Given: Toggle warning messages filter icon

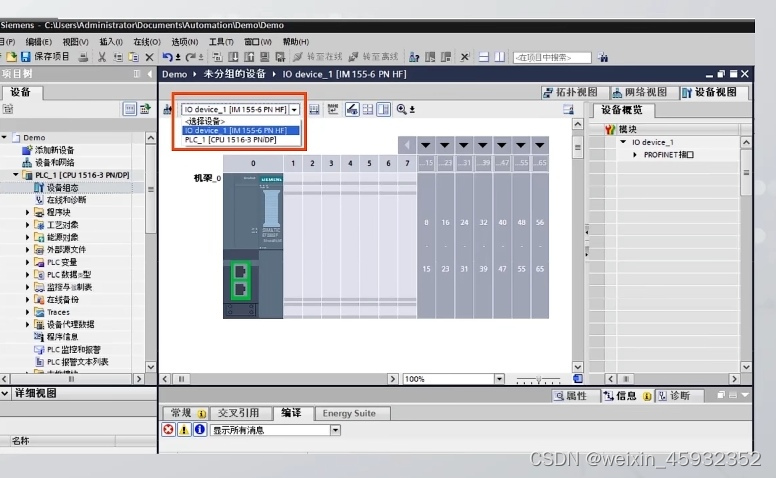Looking at the screenshot, I should click(184, 430).
